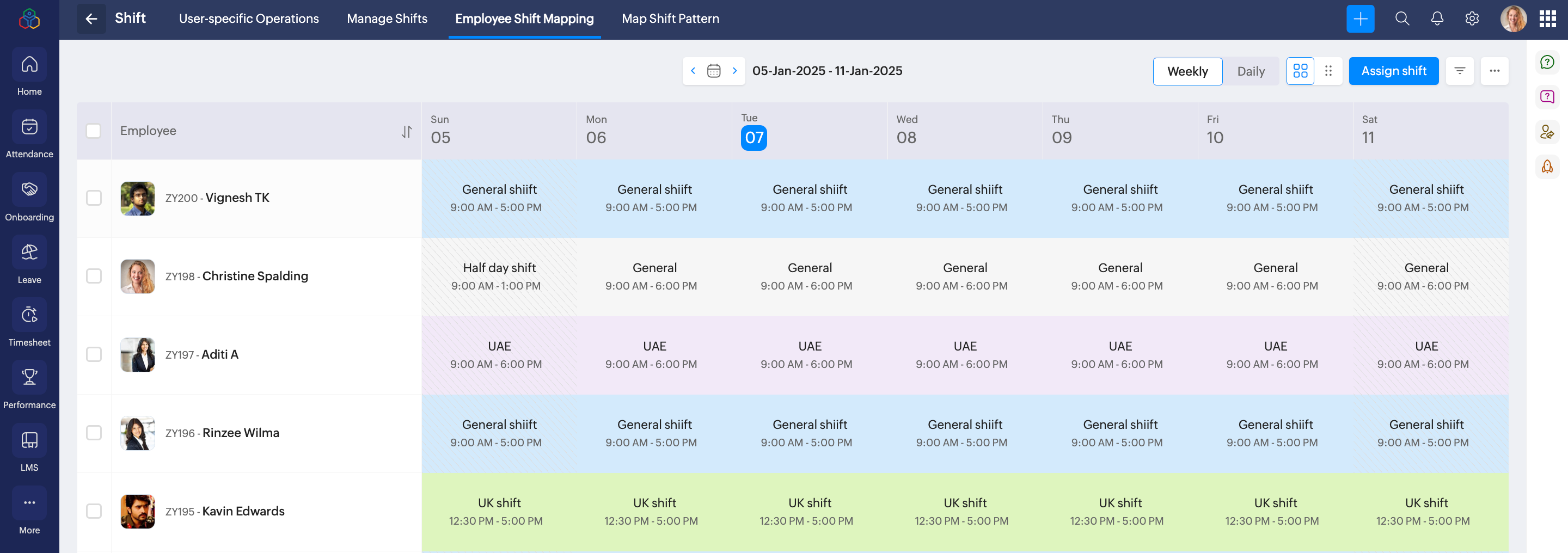Open the calendar date picker icon
The image size is (1568, 553).
click(713, 71)
